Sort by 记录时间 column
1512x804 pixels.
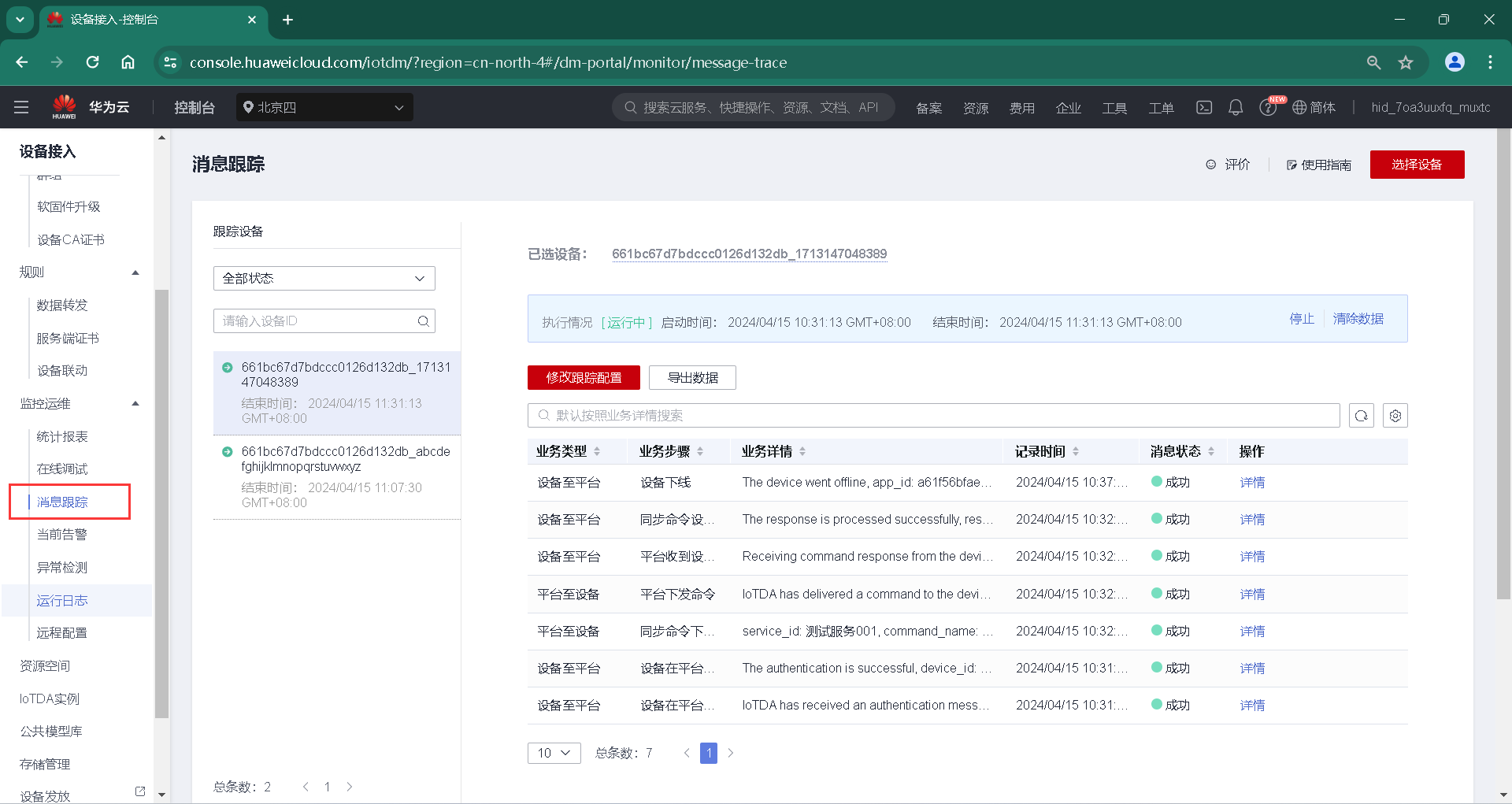[1076, 451]
